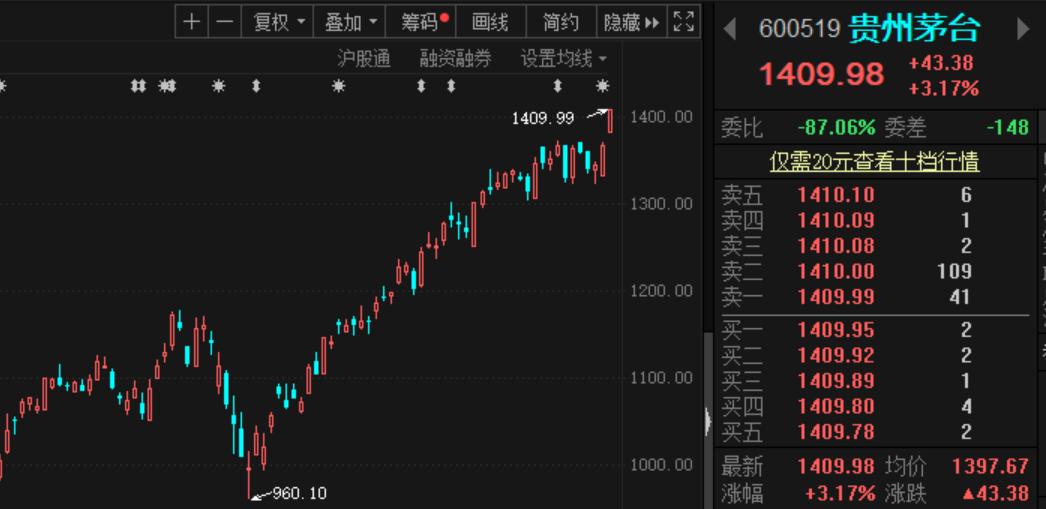Switch to 简约 simple view

coord(560,22)
